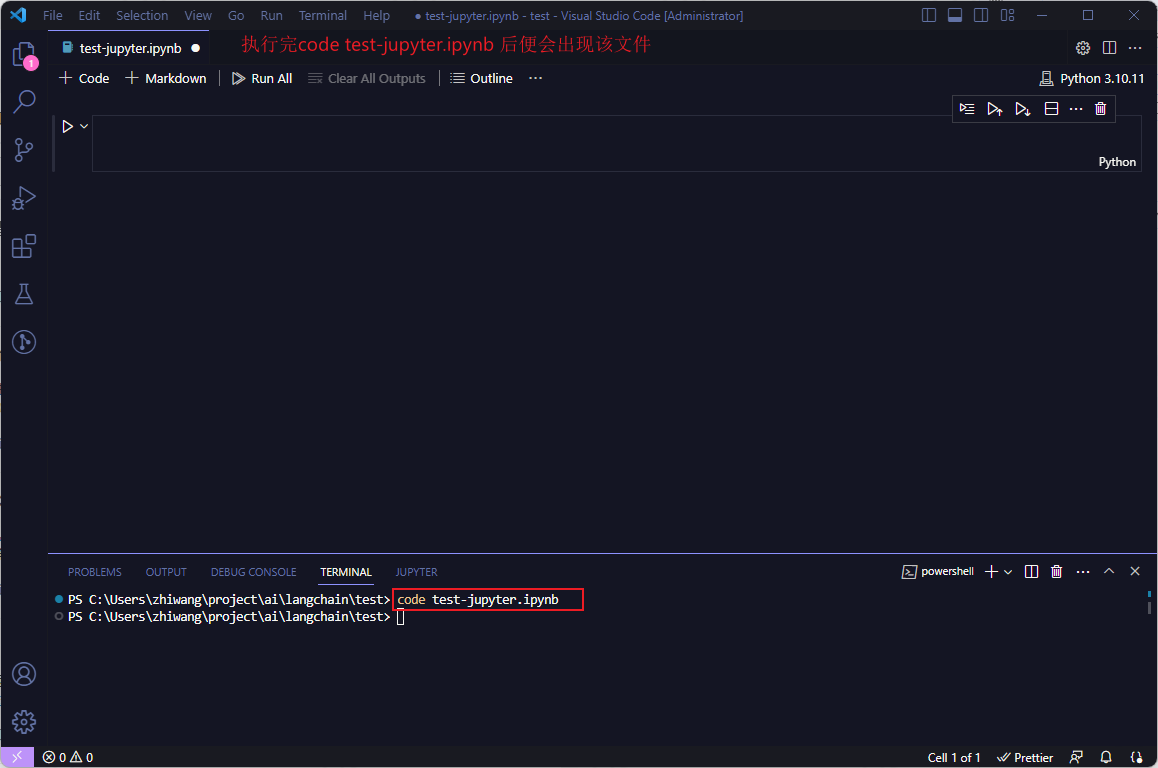Switch to the OUTPUT panel tab
The height and width of the screenshot is (768, 1158).
tap(166, 572)
